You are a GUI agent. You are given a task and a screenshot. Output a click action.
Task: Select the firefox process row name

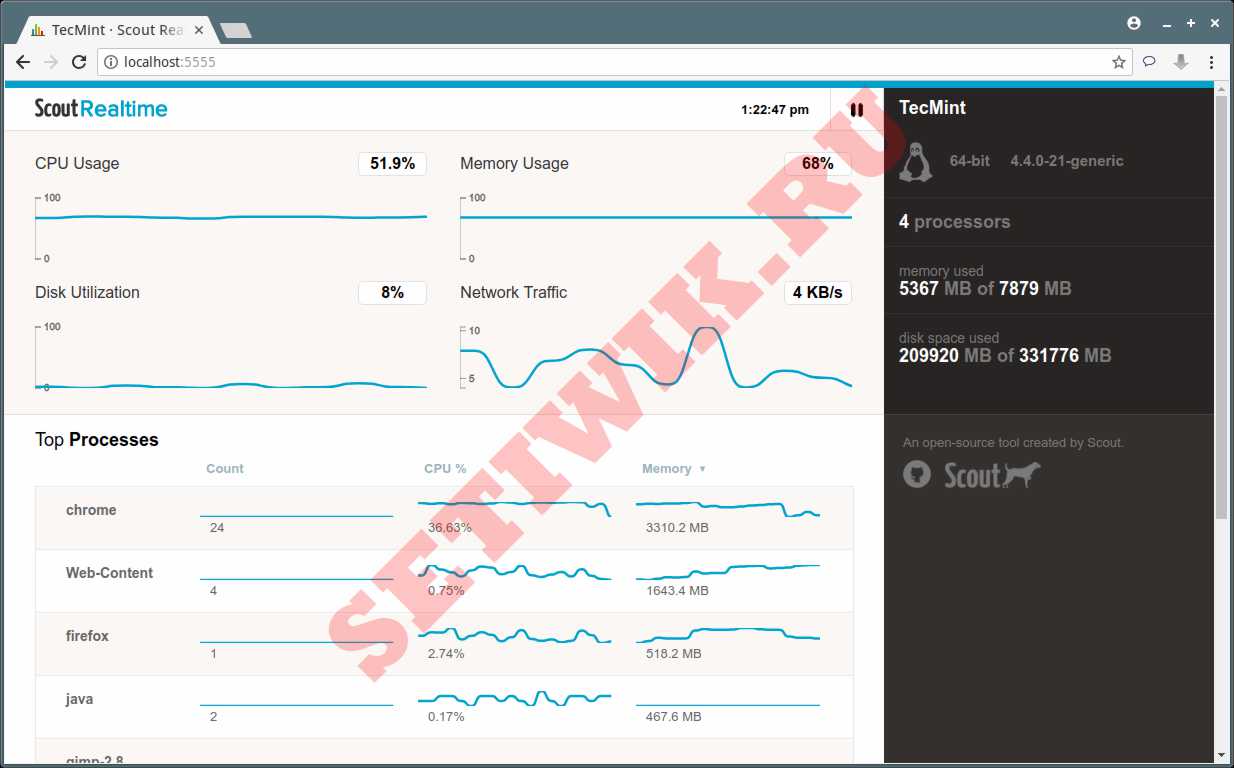tap(87, 636)
